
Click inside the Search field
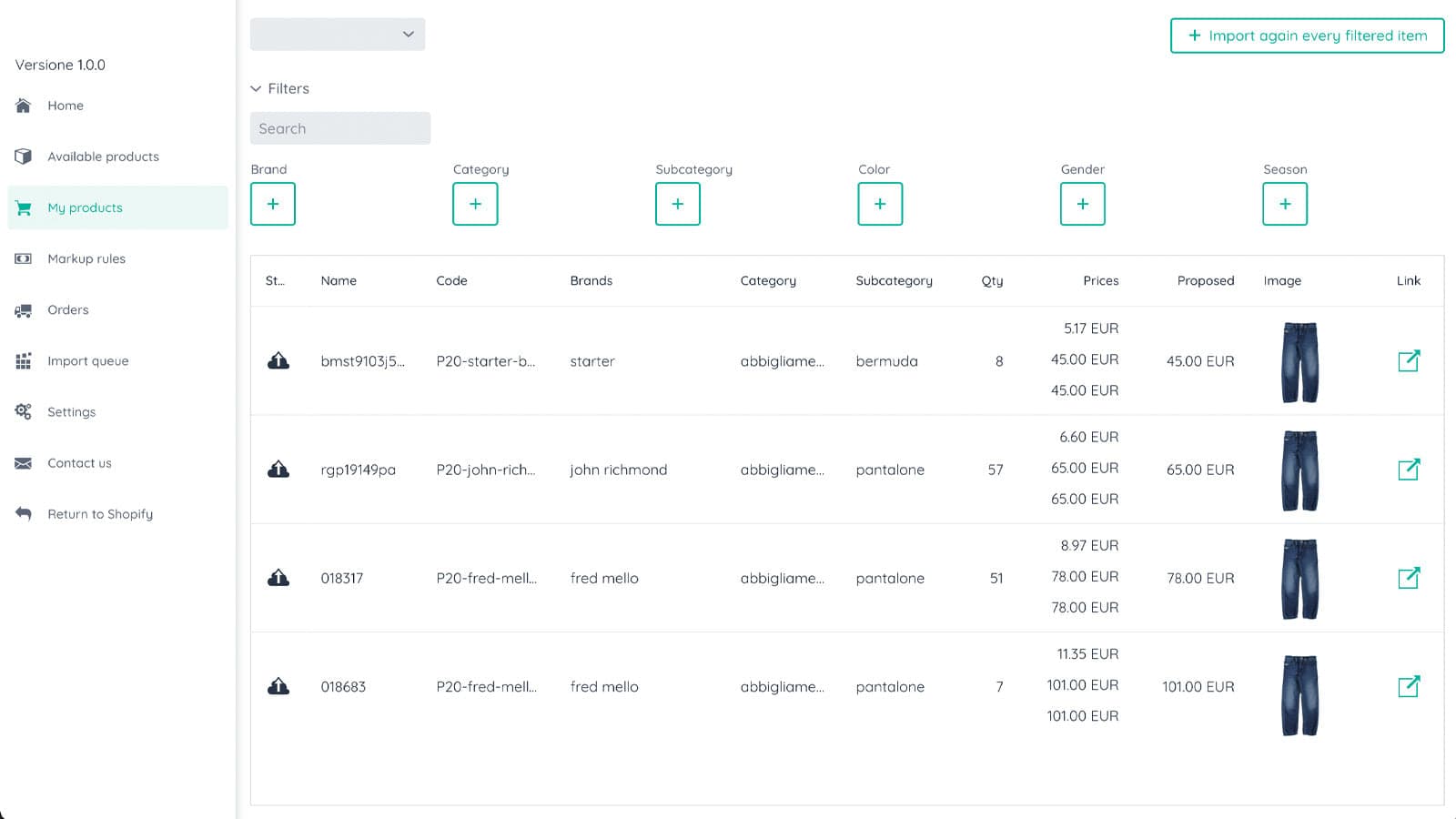[340, 128]
